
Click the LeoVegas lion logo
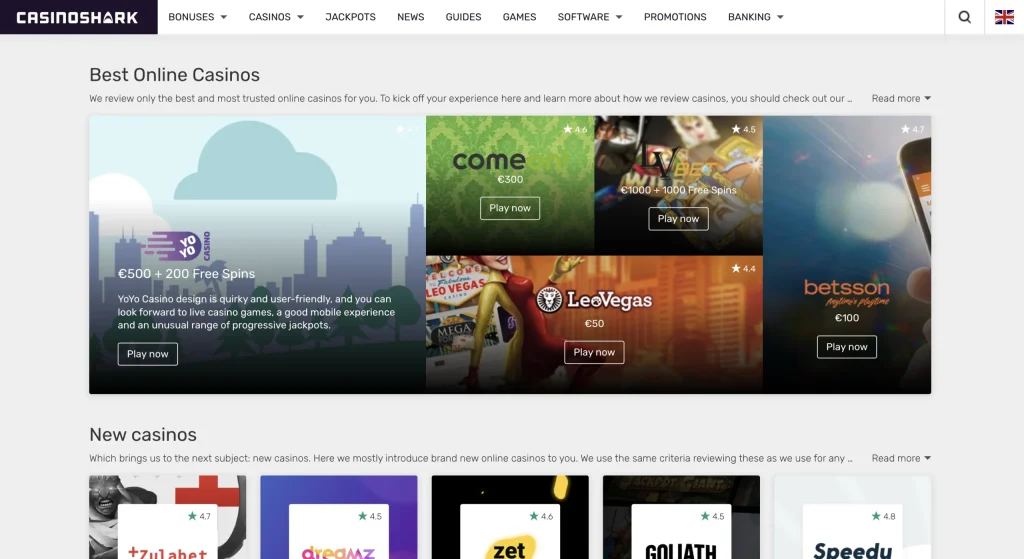(549, 300)
